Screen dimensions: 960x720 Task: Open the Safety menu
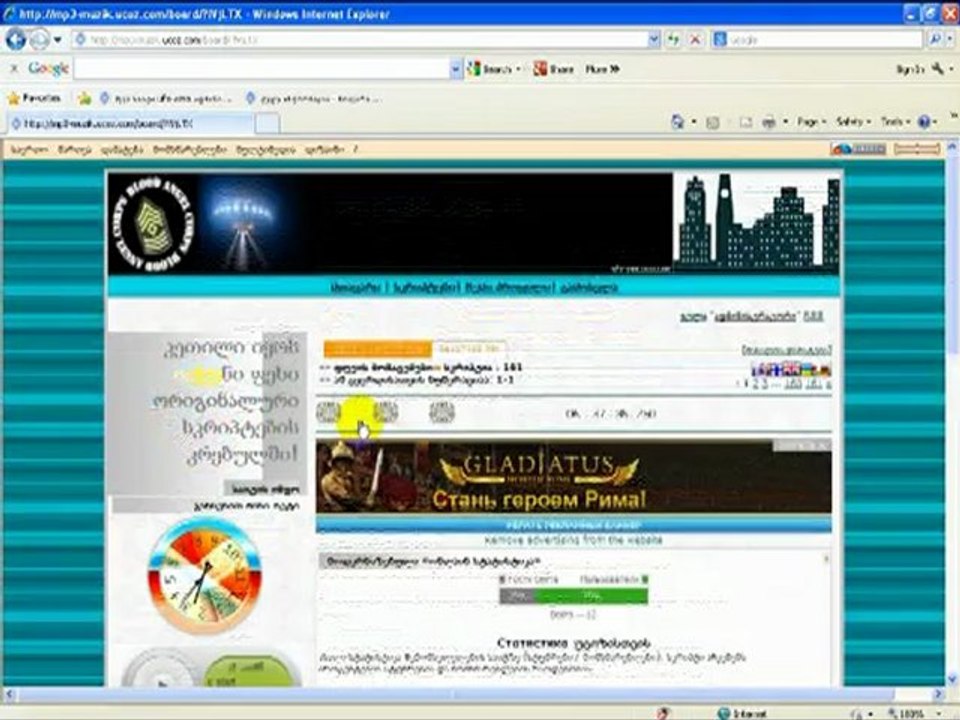tap(852, 122)
